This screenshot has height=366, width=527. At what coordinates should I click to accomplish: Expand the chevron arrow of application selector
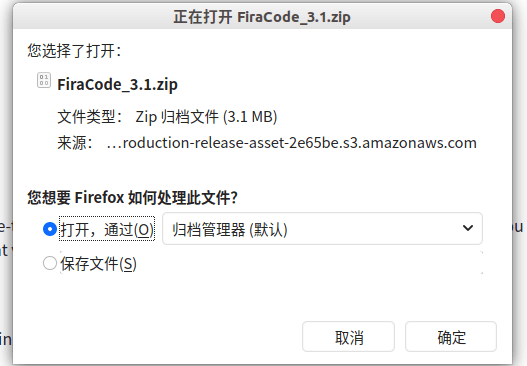[468, 229]
